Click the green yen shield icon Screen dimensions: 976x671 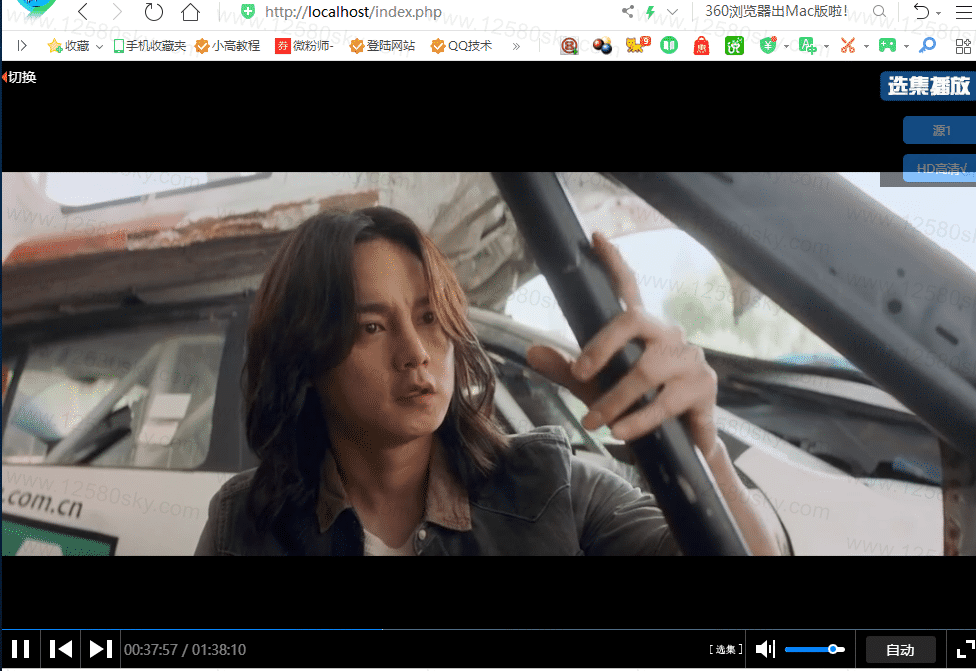[769, 45]
